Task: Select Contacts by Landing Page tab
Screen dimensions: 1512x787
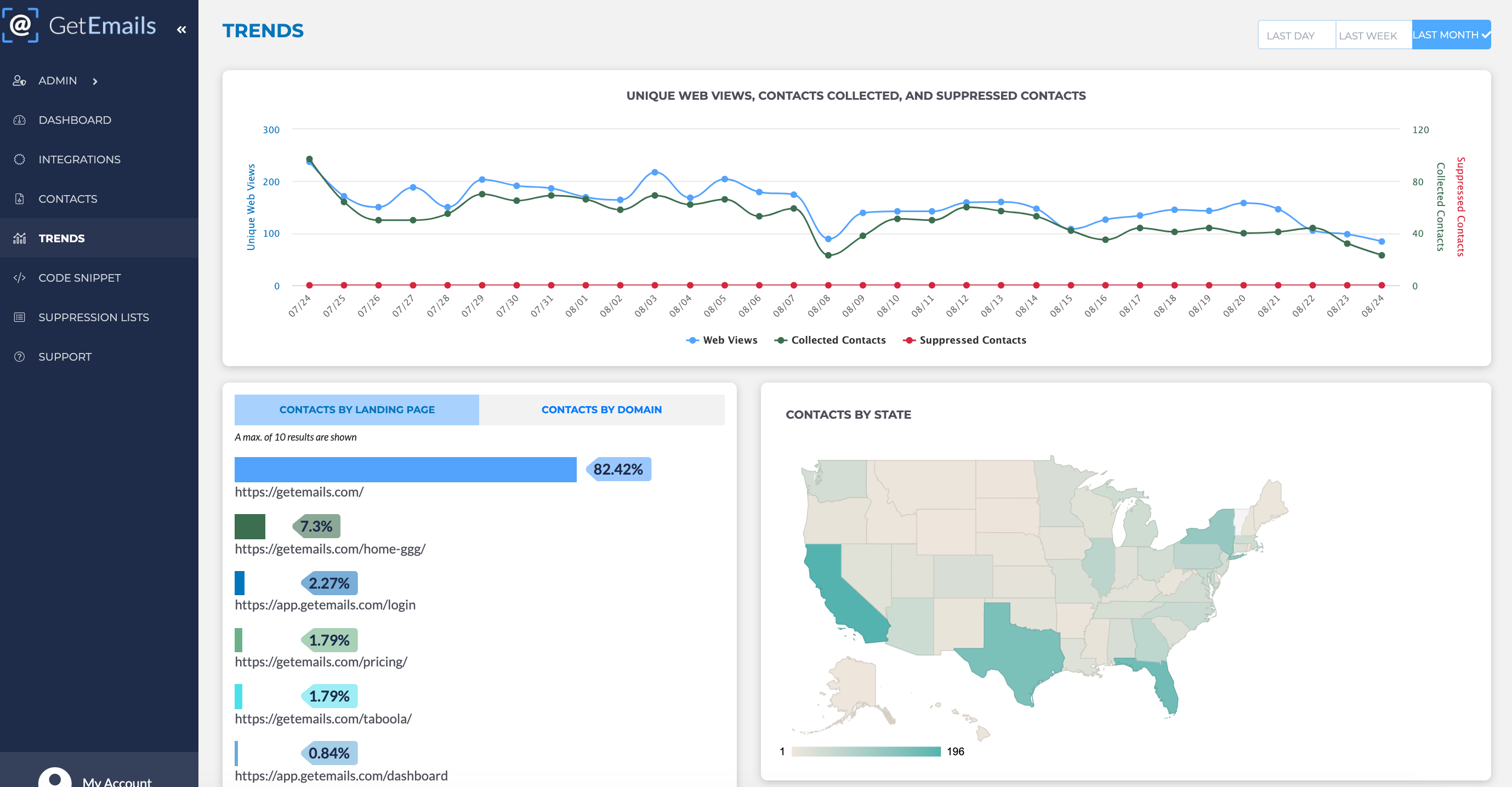Action: [356, 409]
